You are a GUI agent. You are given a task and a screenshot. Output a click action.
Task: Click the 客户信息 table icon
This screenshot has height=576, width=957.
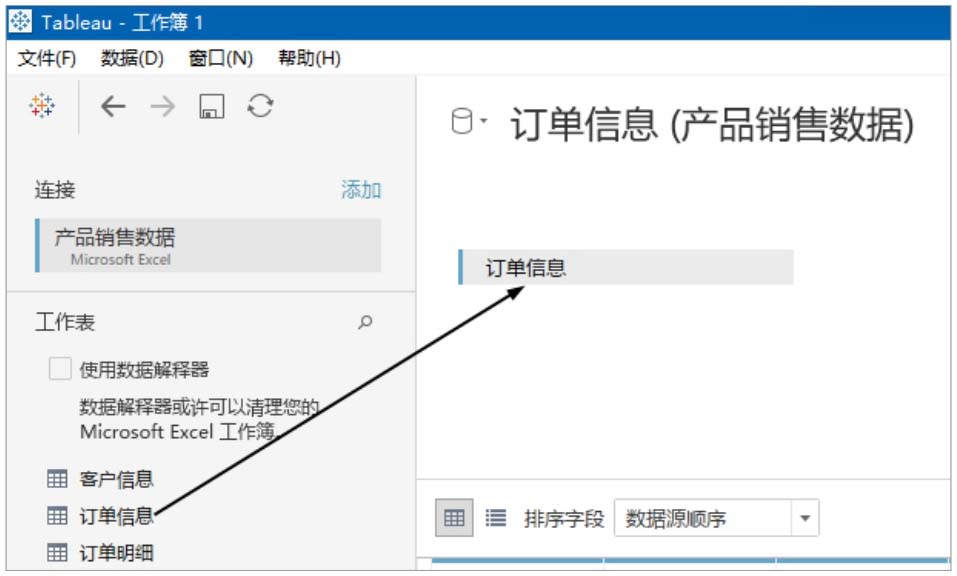click(57, 479)
